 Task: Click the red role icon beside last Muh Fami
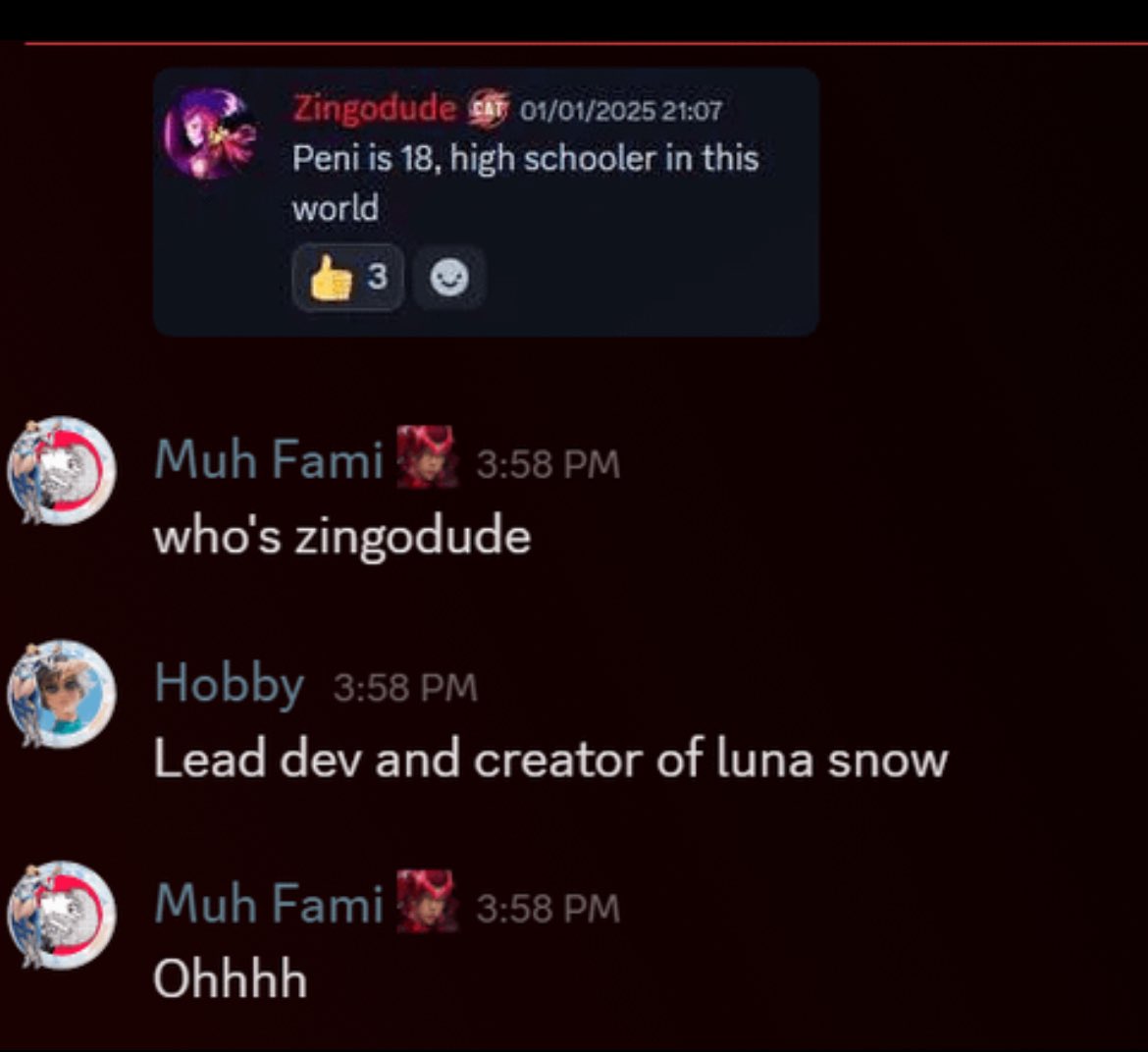click(427, 901)
